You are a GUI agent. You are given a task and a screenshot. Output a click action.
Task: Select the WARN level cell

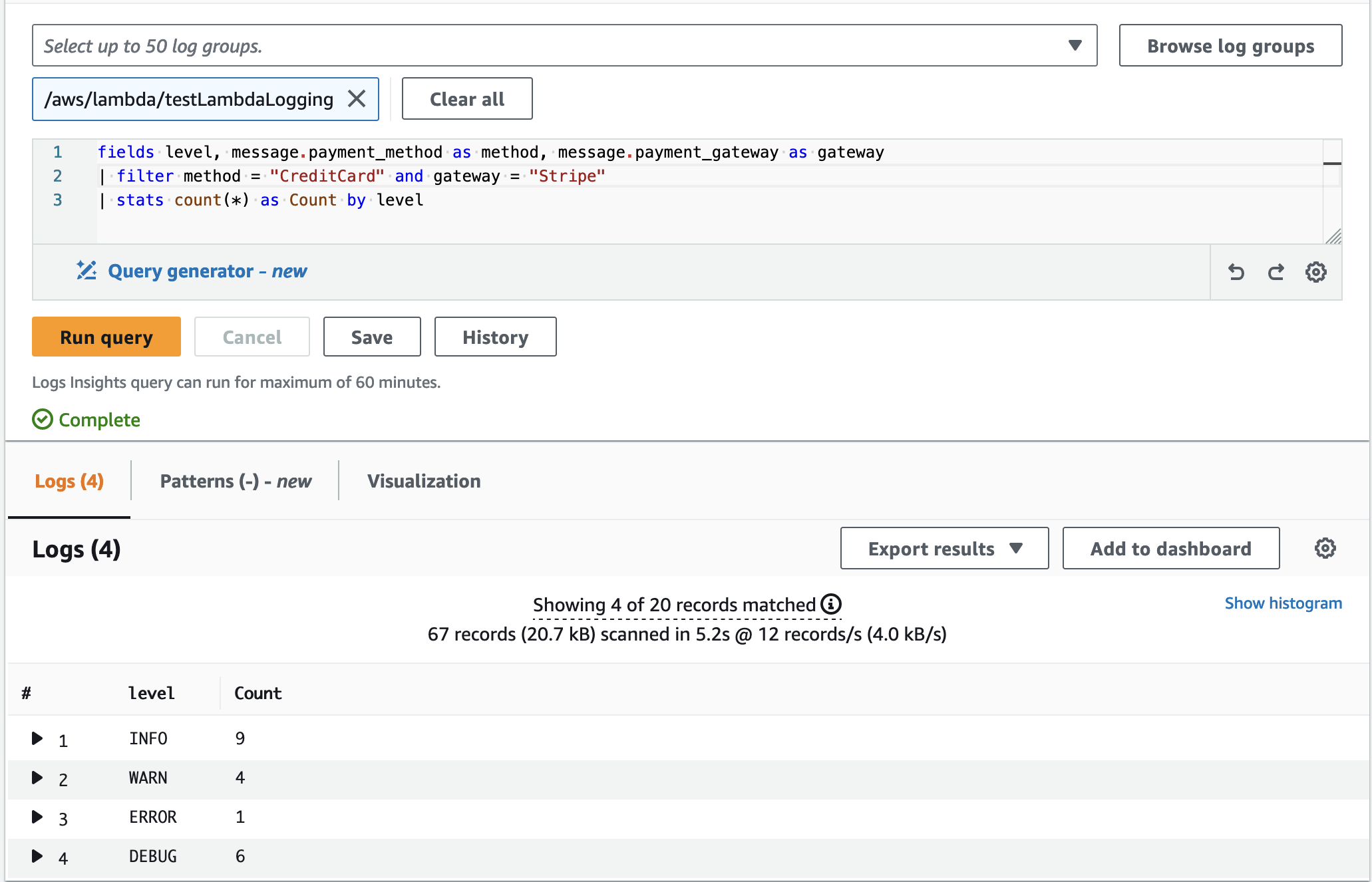click(x=148, y=778)
